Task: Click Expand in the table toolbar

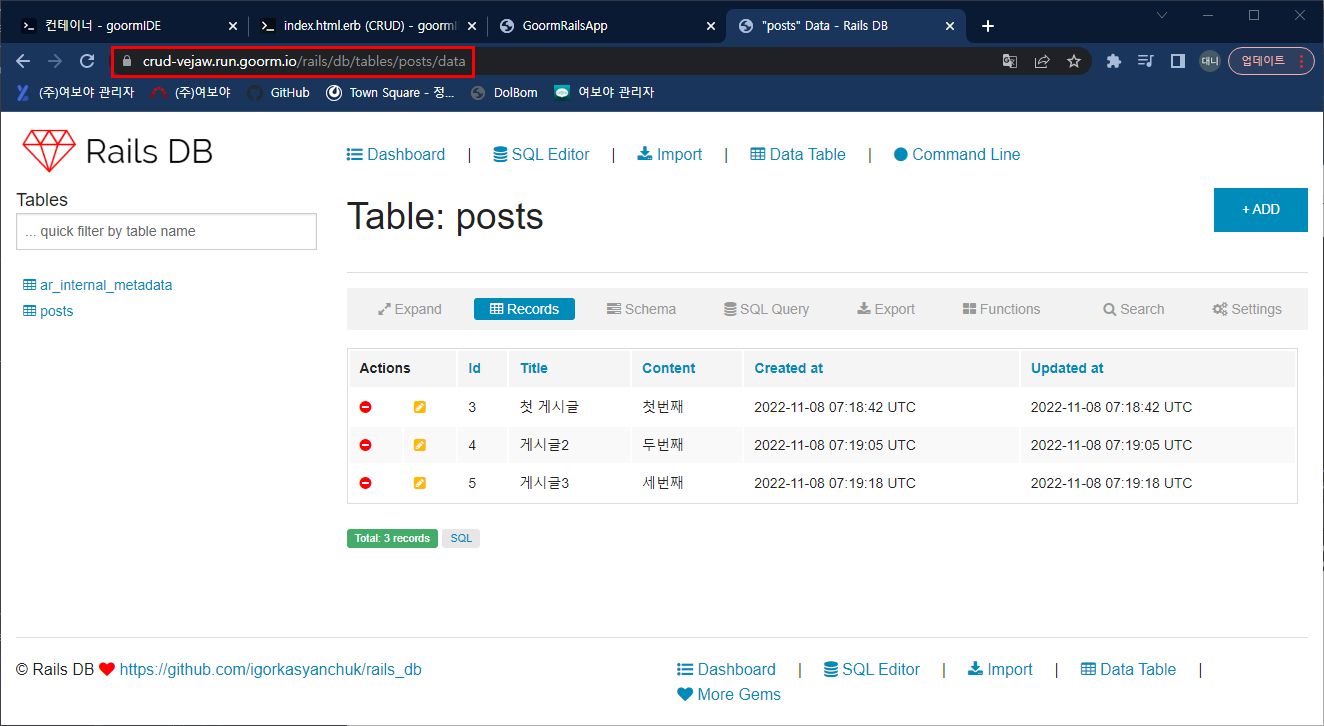Action: pyautogui.click(x=410, y=309)
